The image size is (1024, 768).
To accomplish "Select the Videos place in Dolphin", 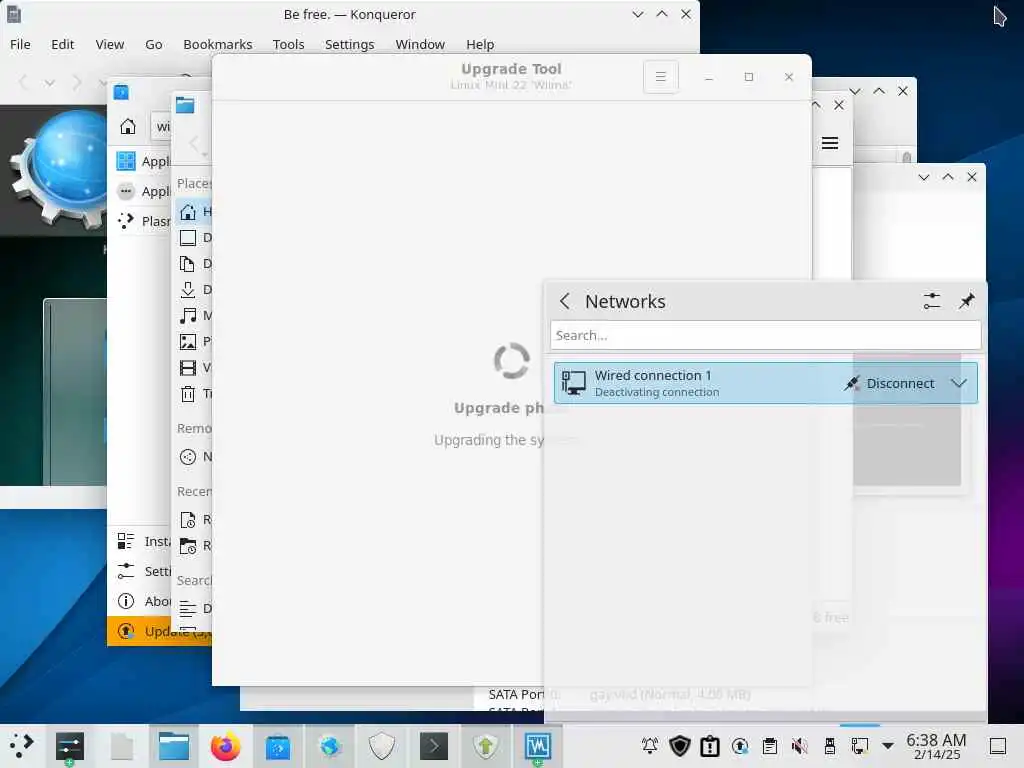I will (195, 367).
